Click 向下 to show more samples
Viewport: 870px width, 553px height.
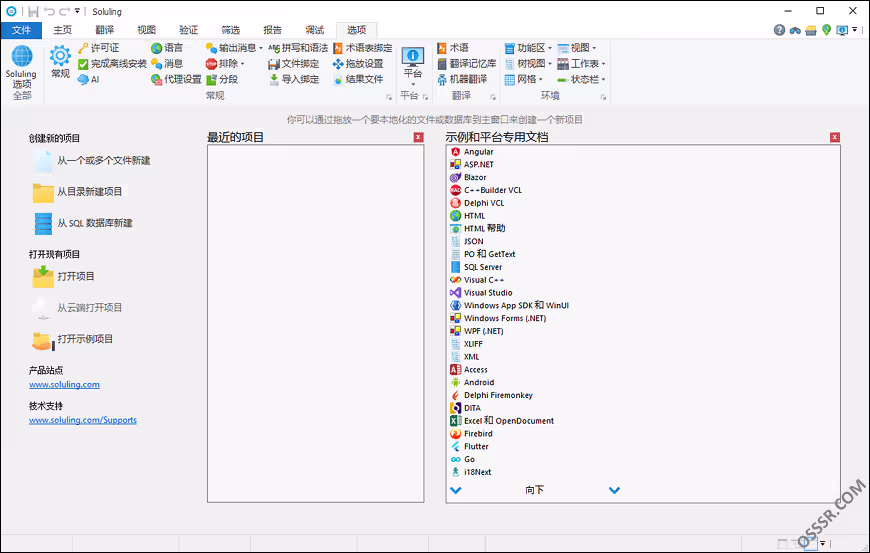535,490
